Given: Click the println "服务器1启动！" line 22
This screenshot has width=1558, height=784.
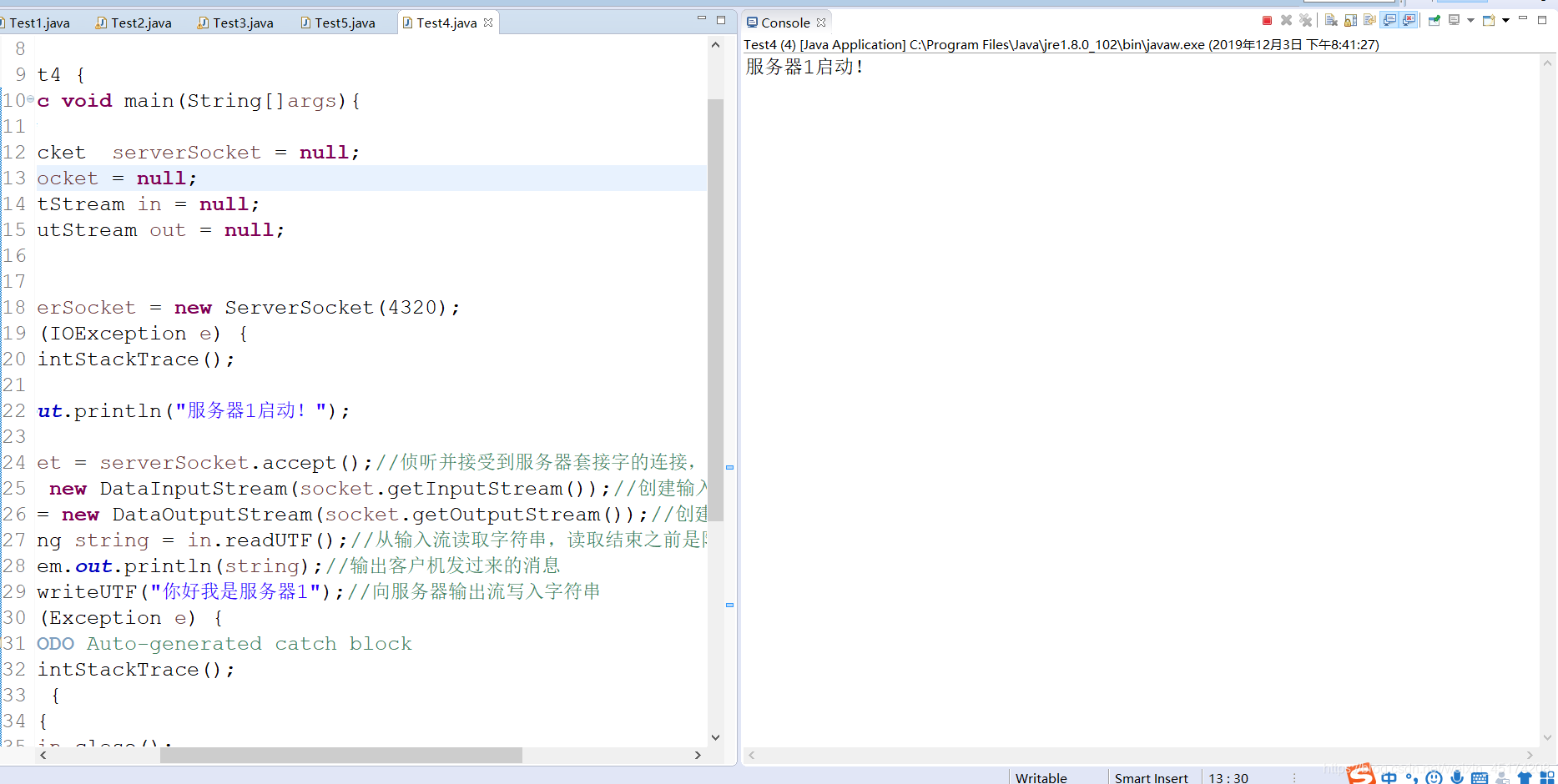Looking at the screenshot, I should [194, 411].
